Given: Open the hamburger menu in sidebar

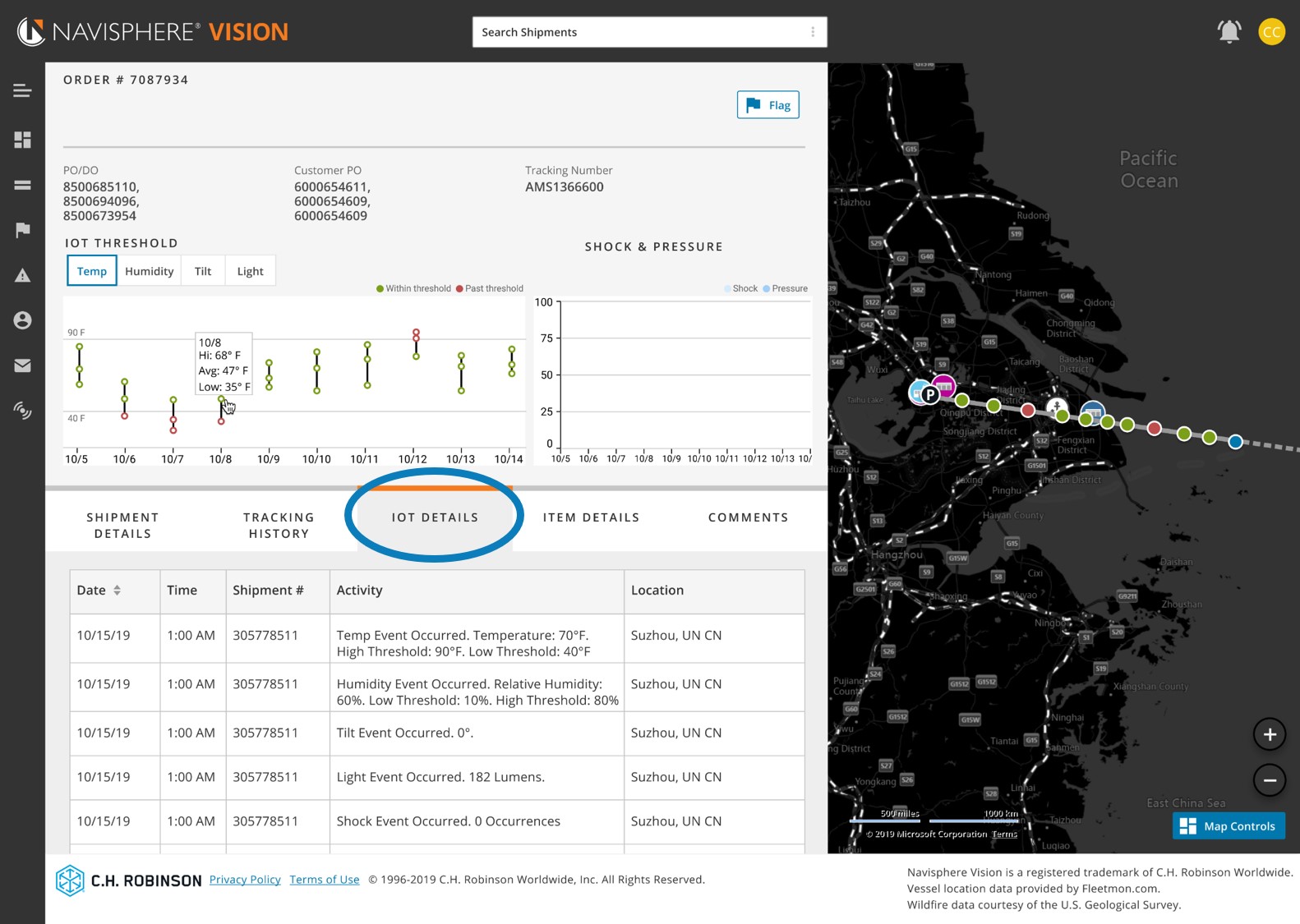Looking at the screenshot, I should pos(22,90).
